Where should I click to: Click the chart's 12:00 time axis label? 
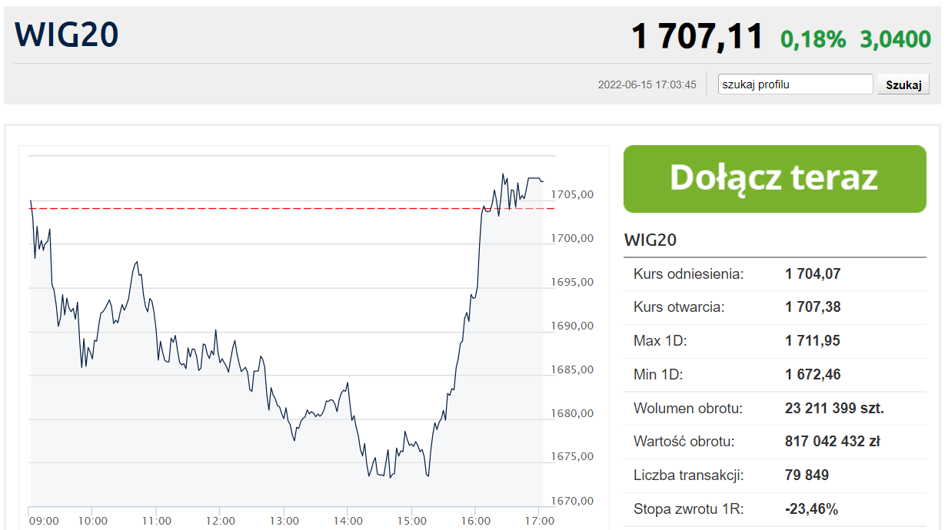(220, 521)
